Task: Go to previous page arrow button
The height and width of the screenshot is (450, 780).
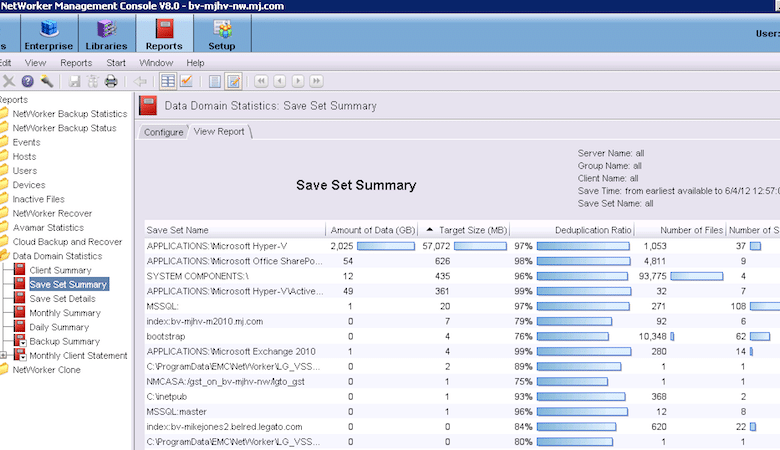Action: (x=280, y=81)
